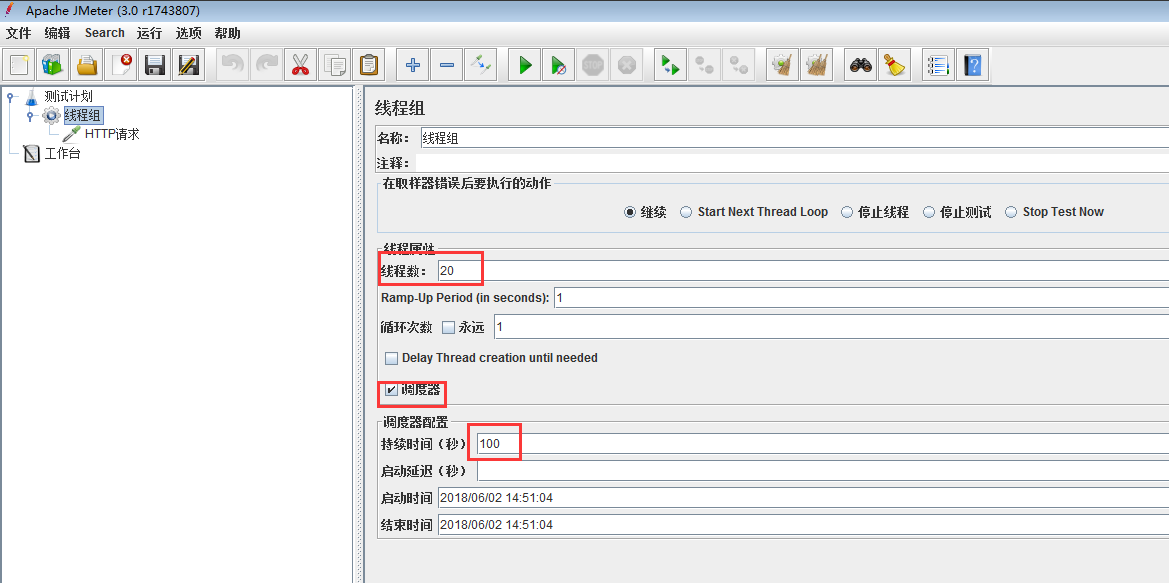Click the 名称 input field
The width and height of the screenshot is (1169, 583).
pyautogui.click(x=794, y=138)
